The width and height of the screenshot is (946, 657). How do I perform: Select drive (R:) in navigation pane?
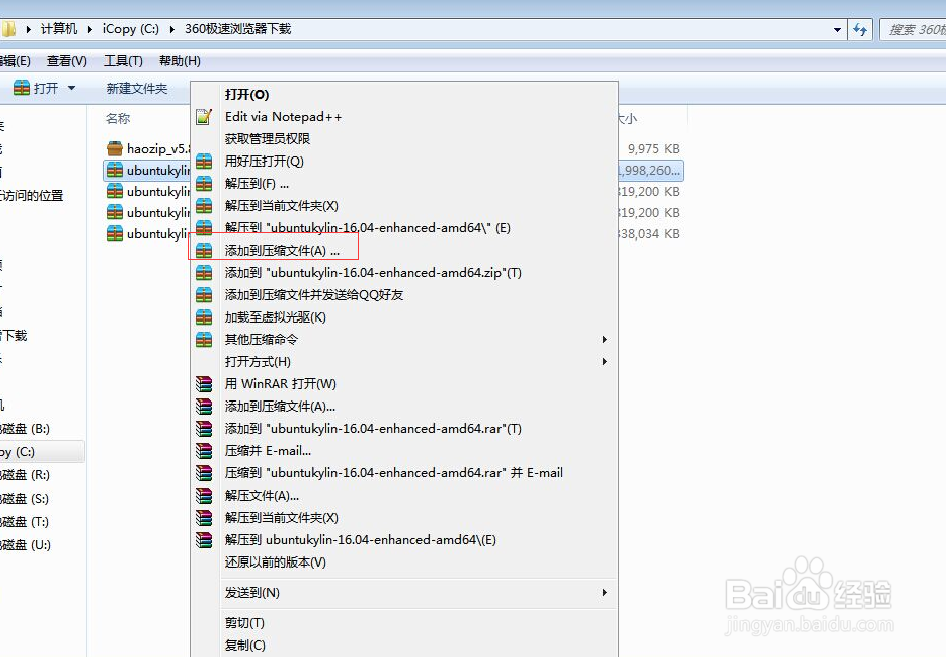[25, 475]
